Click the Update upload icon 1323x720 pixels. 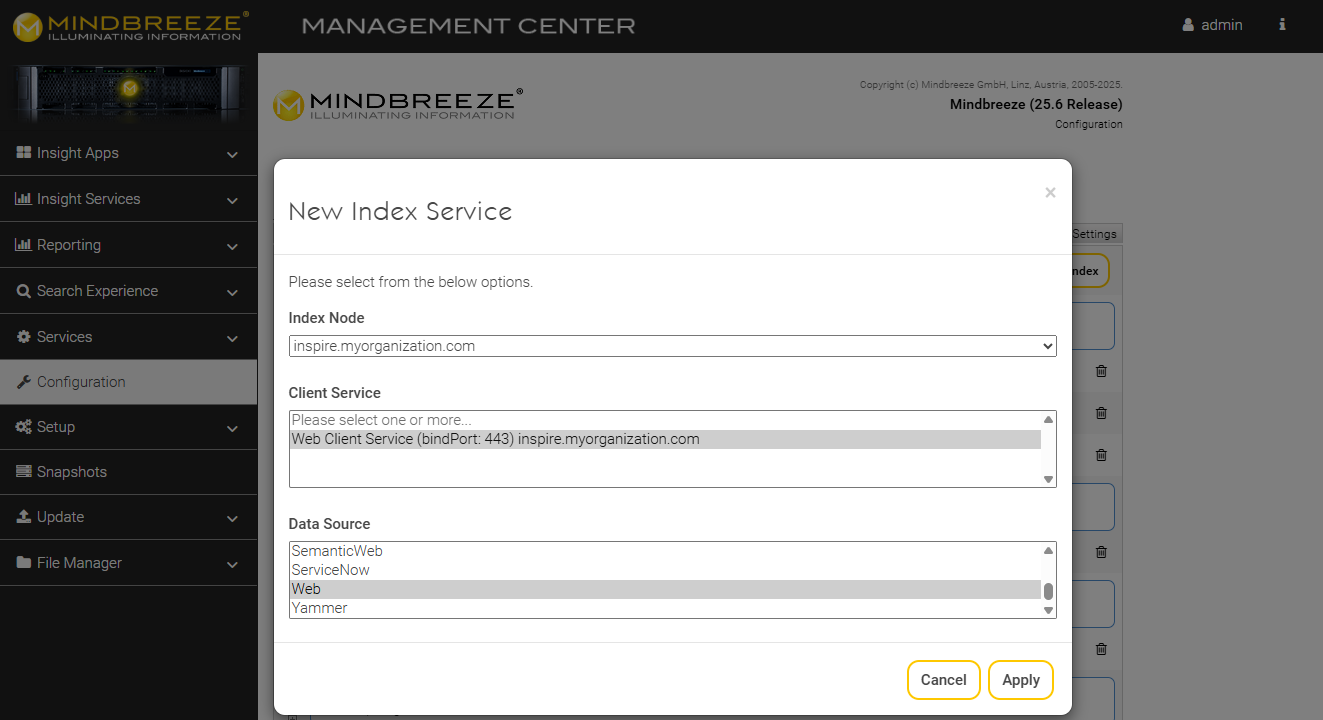[x=24, y=517]
